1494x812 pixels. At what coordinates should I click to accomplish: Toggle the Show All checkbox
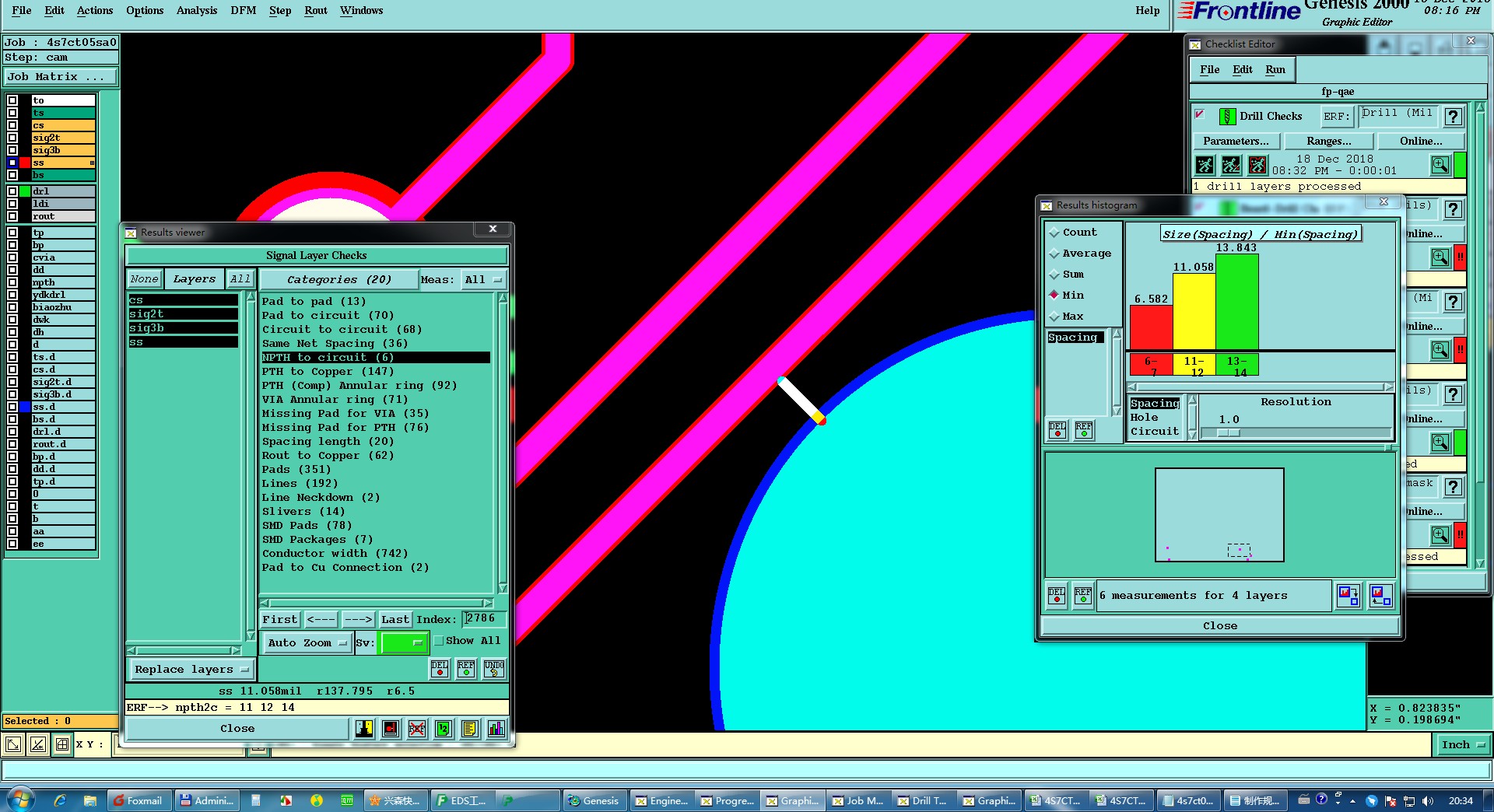(439, 641)
